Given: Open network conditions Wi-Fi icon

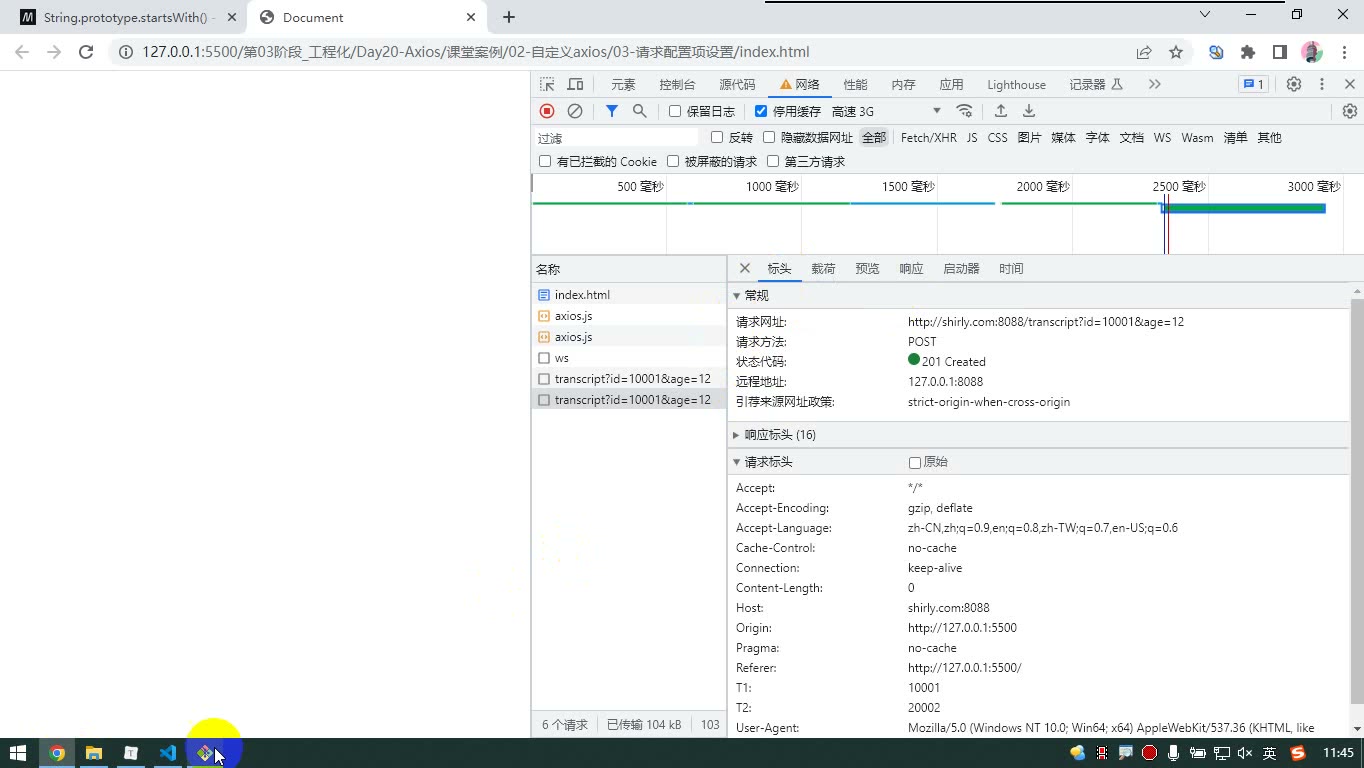Looking at the screenshot, I should tap(964, 111).
